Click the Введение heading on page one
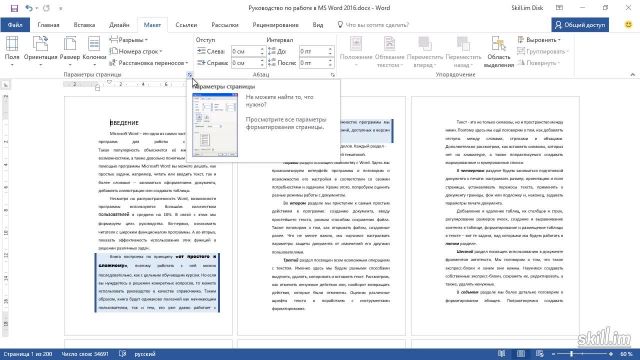The image size is (640, 360). tap(124, 122)
